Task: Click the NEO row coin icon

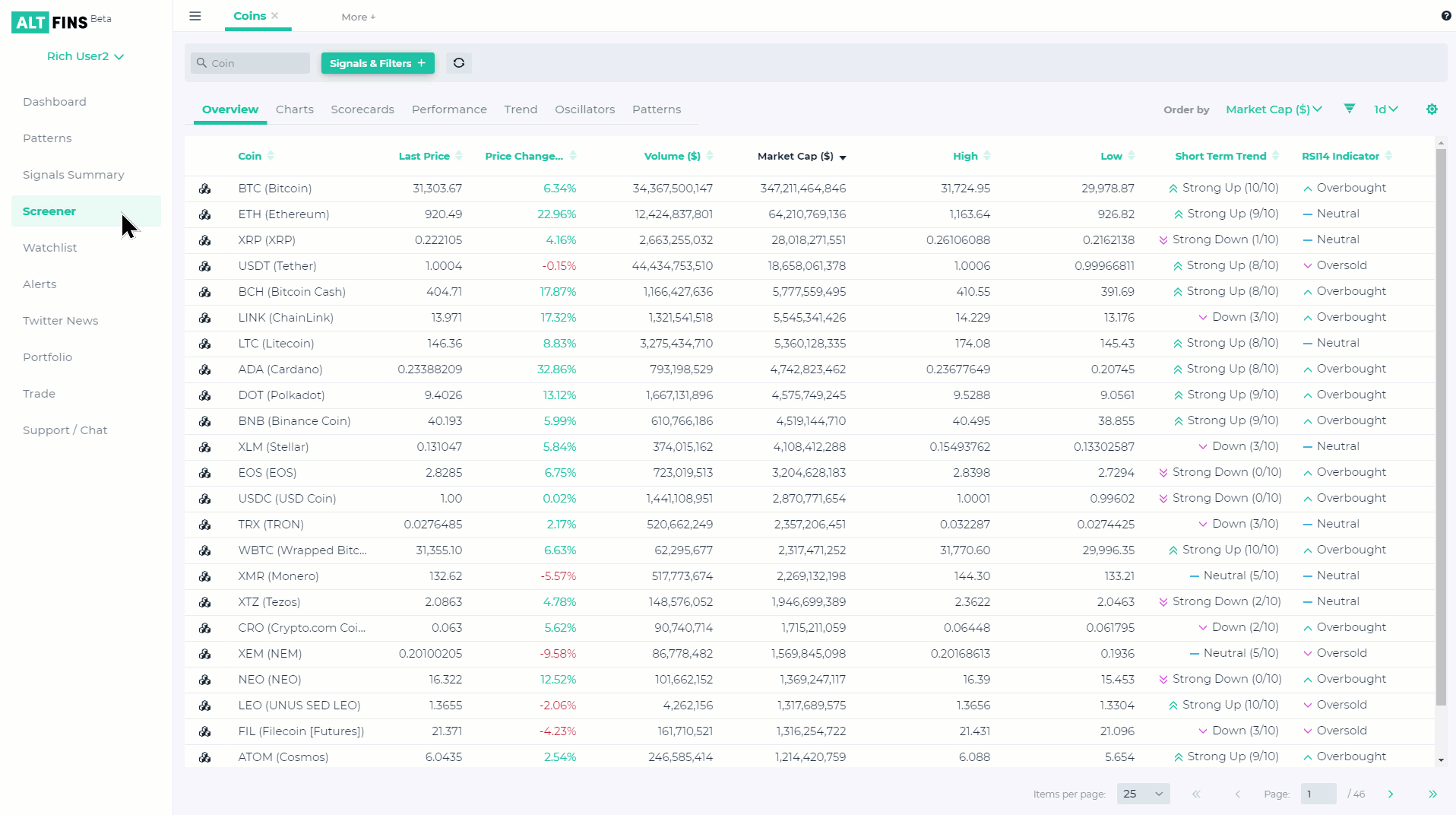Action: point(205,680)
